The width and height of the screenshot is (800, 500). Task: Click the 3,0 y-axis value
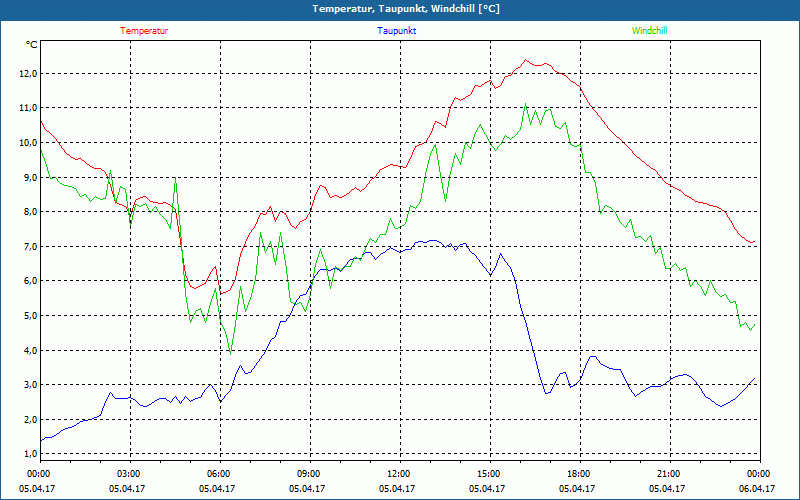(31, 384)
